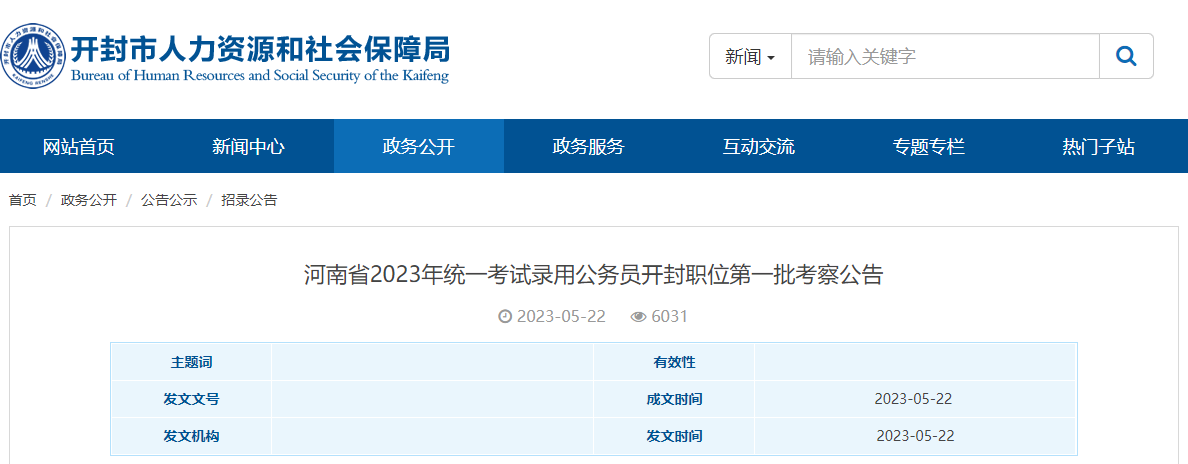
Task: Type in the 请输入关键字 search field
Action: pos(944,57)
